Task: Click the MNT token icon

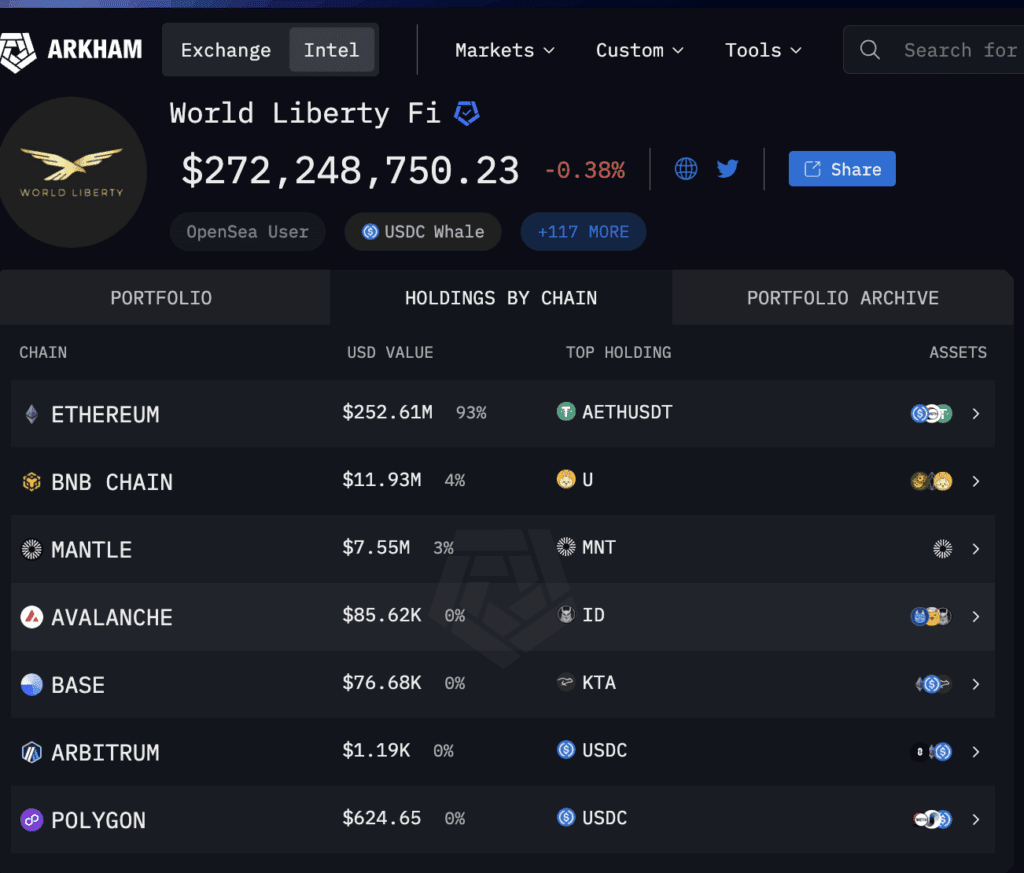Action: 566,547
